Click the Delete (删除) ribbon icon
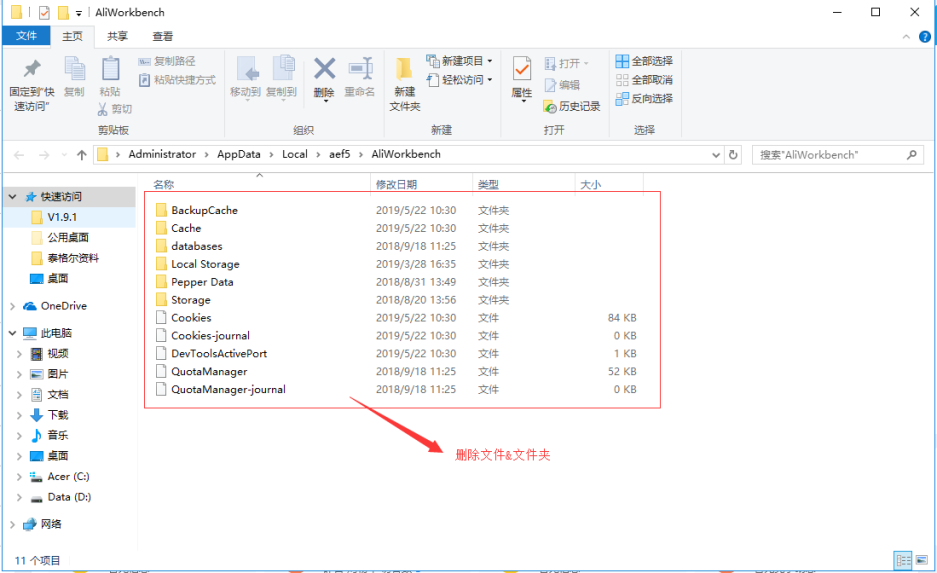Image resolution: width=937 pixels, height=573 pixels. [324, 78]
